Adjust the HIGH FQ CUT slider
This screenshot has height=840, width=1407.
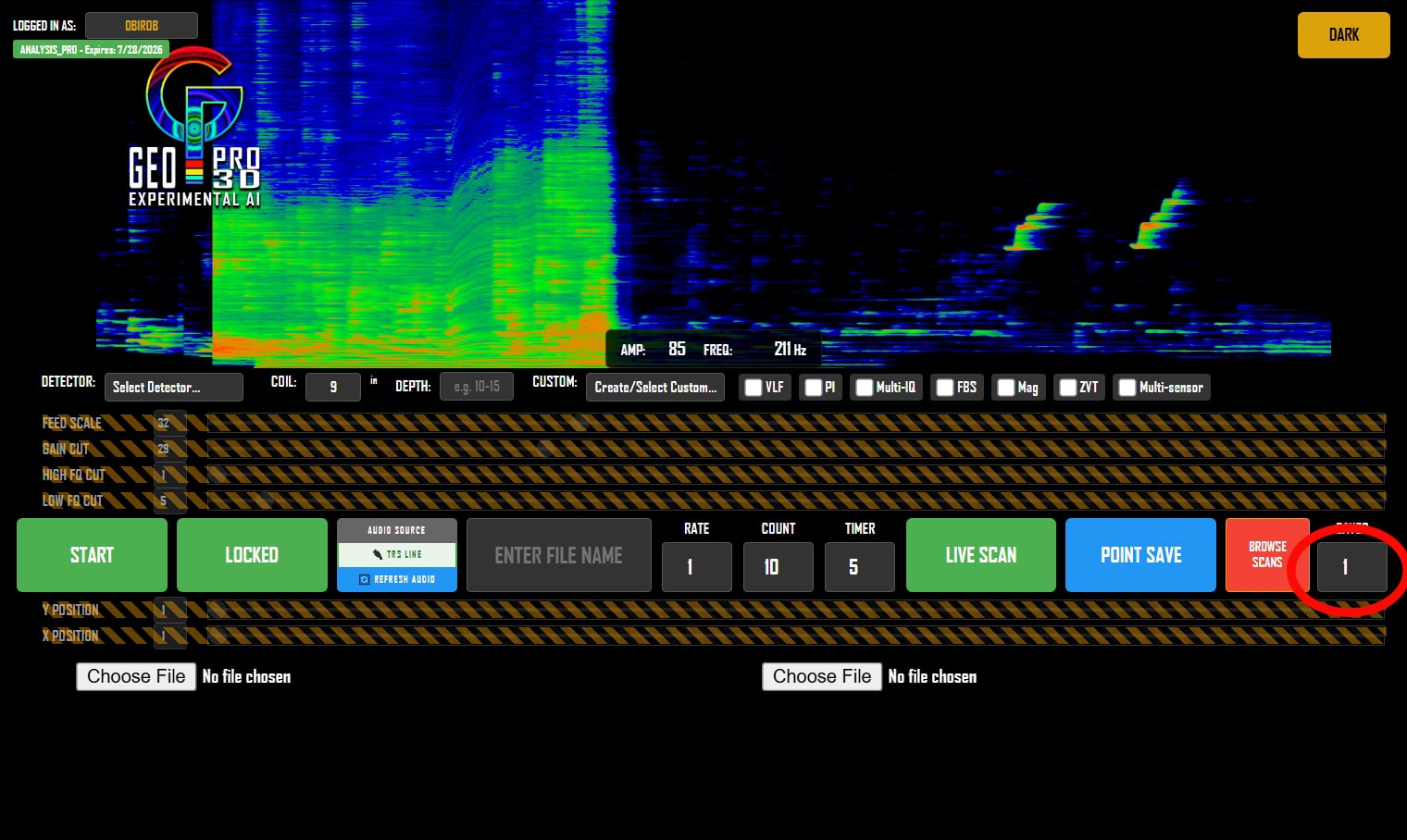tap(796, 475)
